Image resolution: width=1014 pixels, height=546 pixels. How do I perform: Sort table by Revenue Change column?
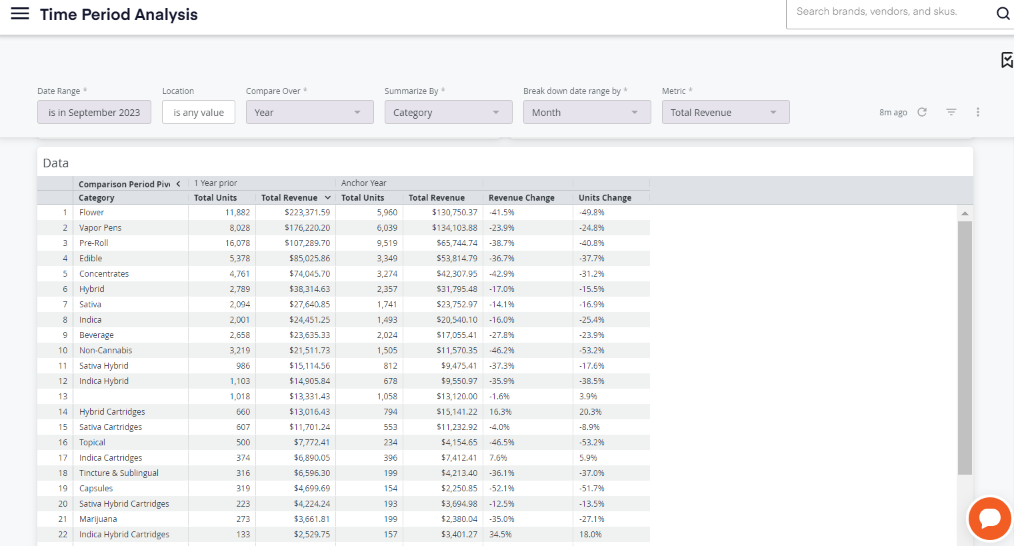[521, 198]
